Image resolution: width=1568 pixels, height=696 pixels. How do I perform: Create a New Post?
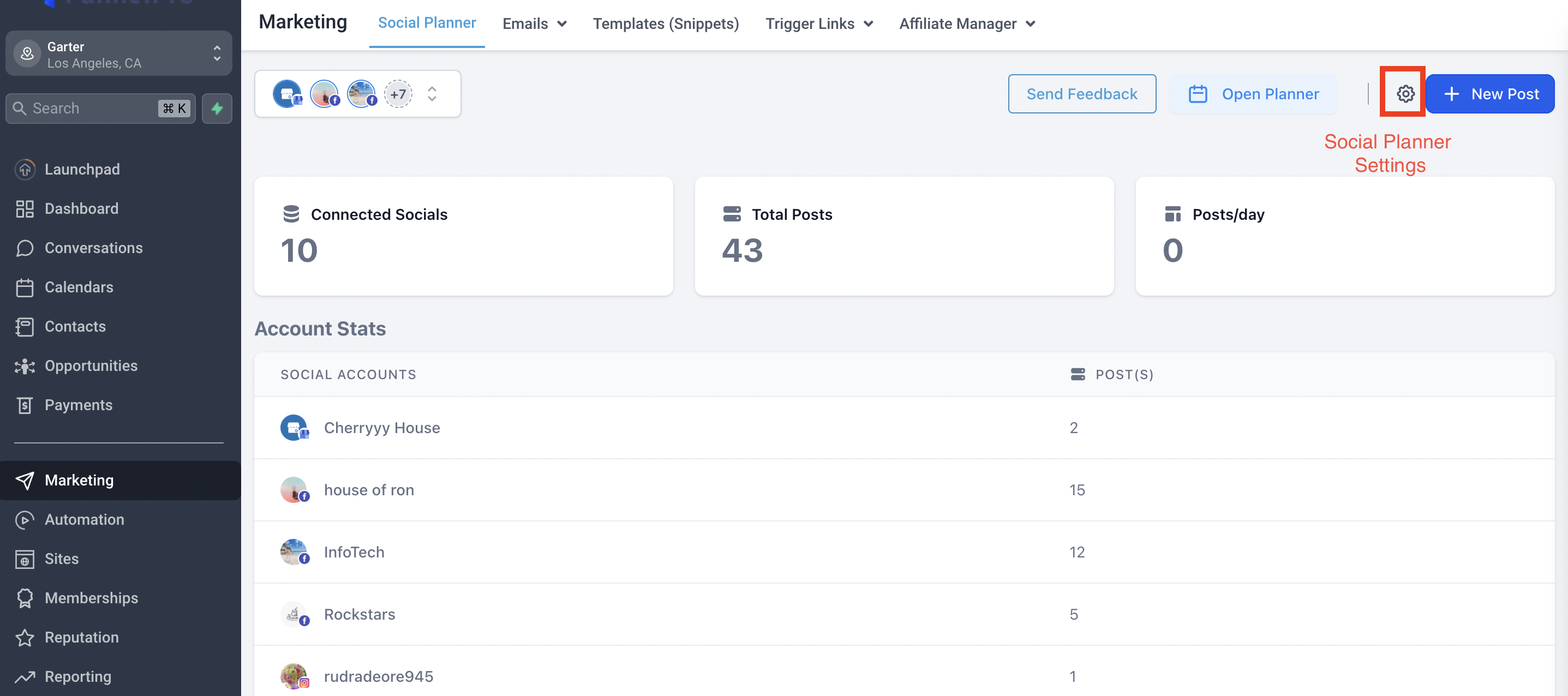[1489, 94]
